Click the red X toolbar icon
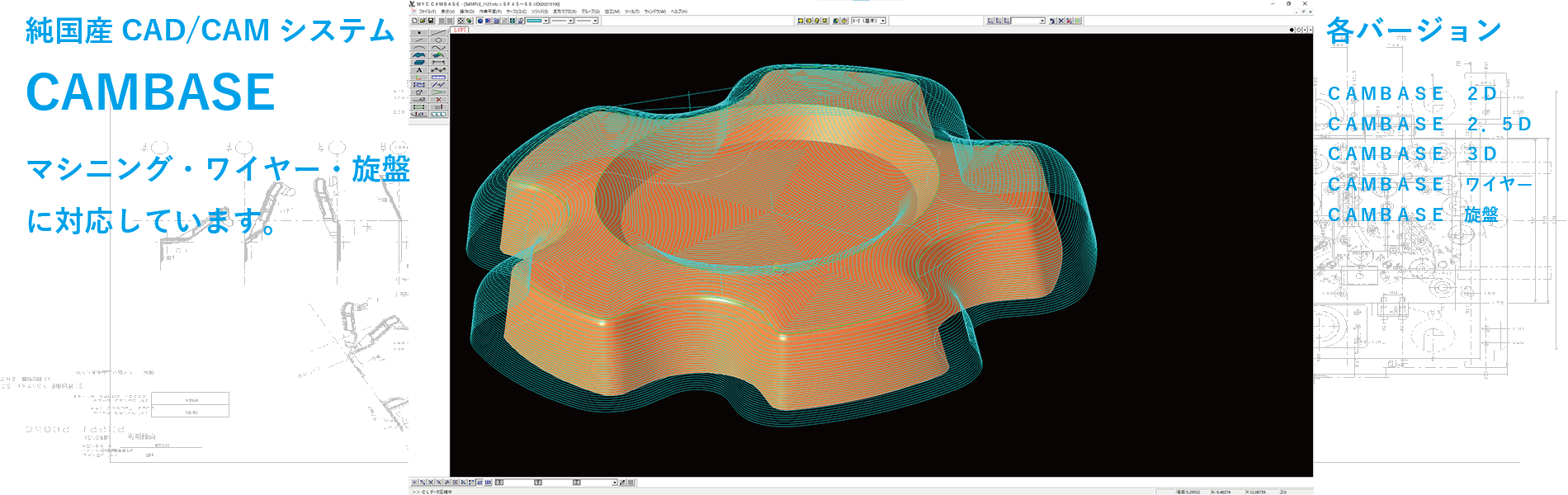Viewport: 1568px width, 495px height. coord(1069,21)
